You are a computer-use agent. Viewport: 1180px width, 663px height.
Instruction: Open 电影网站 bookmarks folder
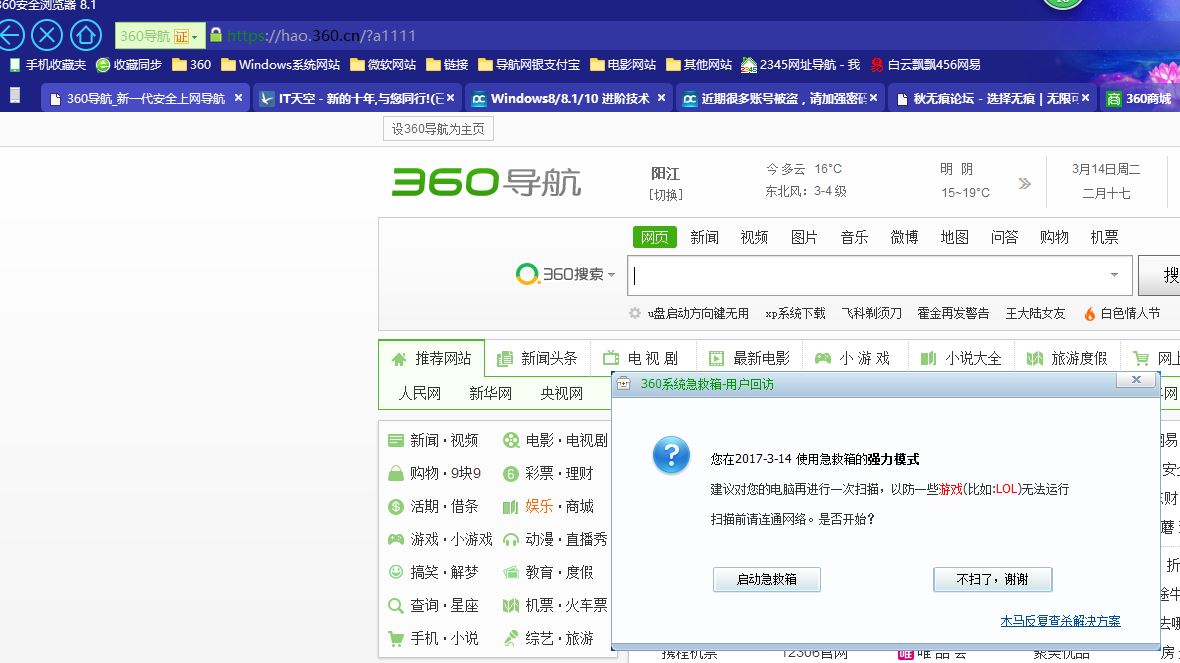623,65
